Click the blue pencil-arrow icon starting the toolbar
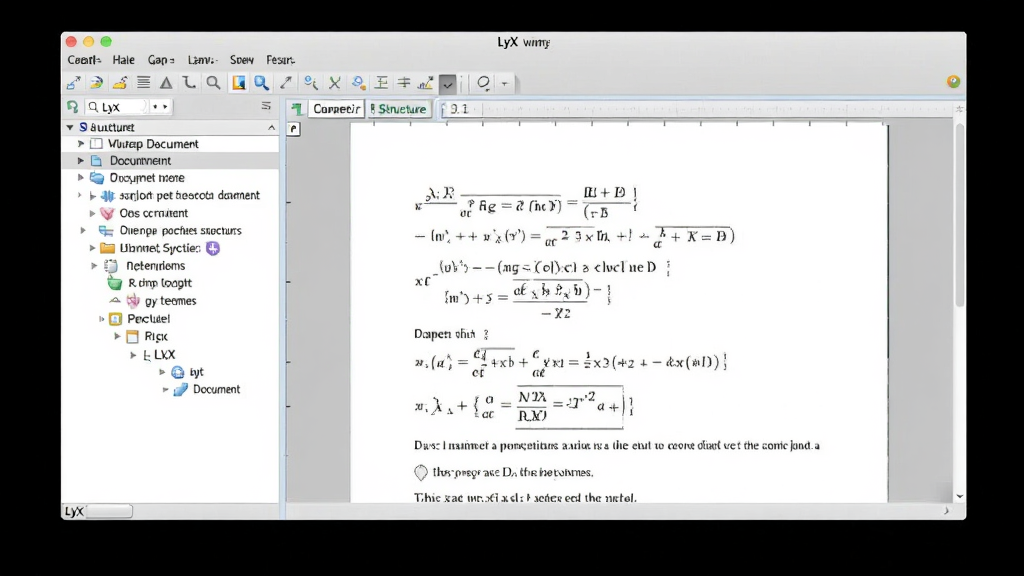Screen dimensions: 1024x576 [73, 83]
